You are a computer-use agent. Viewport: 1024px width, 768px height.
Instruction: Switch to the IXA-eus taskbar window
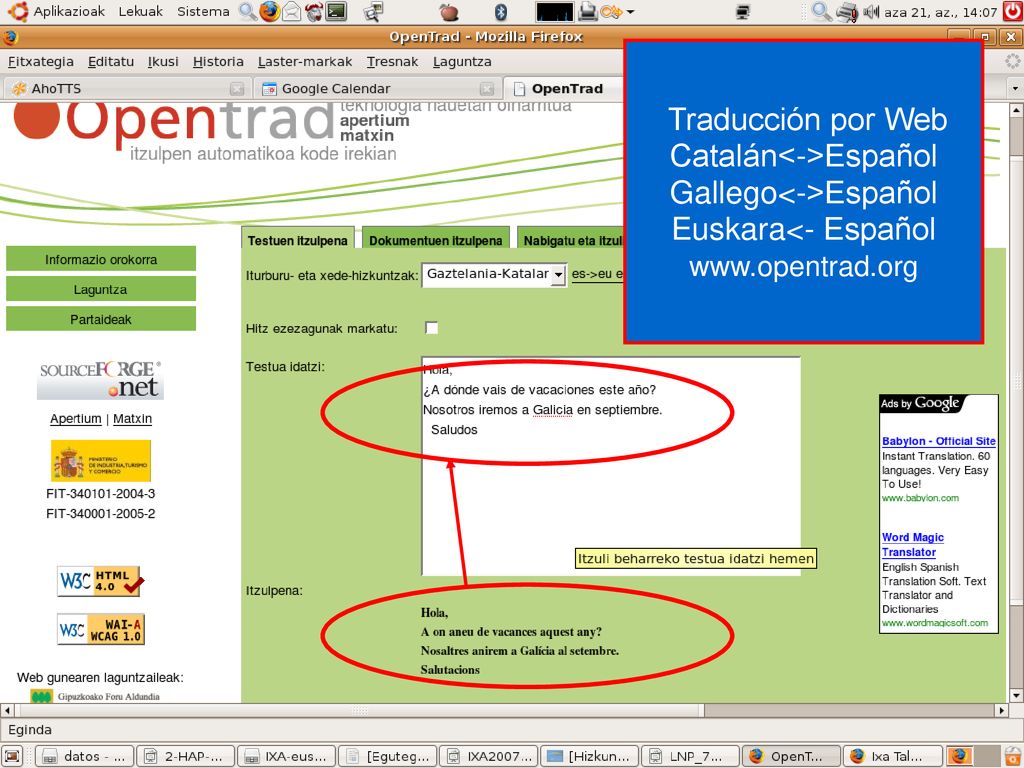[x=286, y=756]
